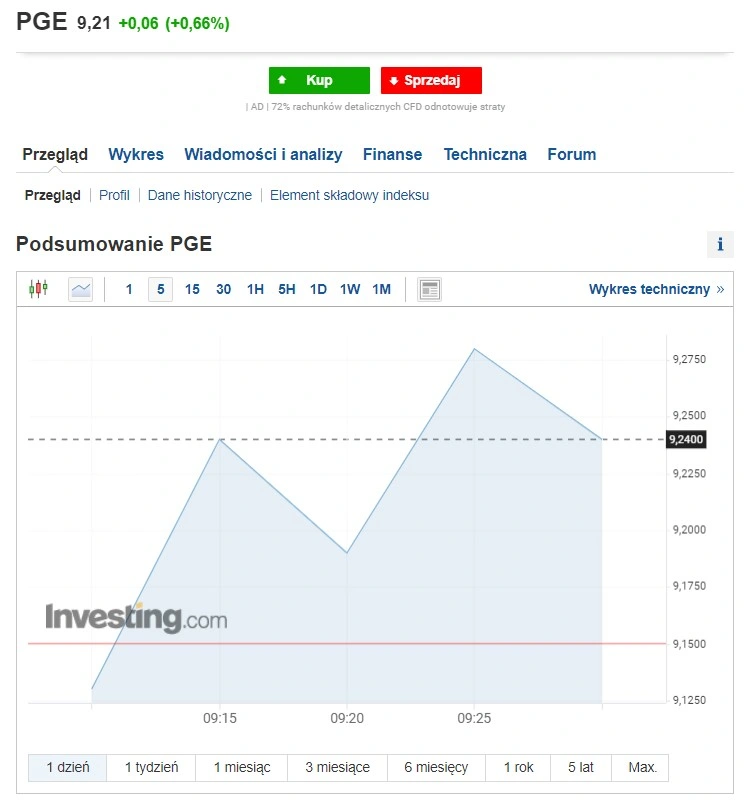Choose the 1M interval option
The height and width of the screenshot is (806, 752).
tap(381, 289)
